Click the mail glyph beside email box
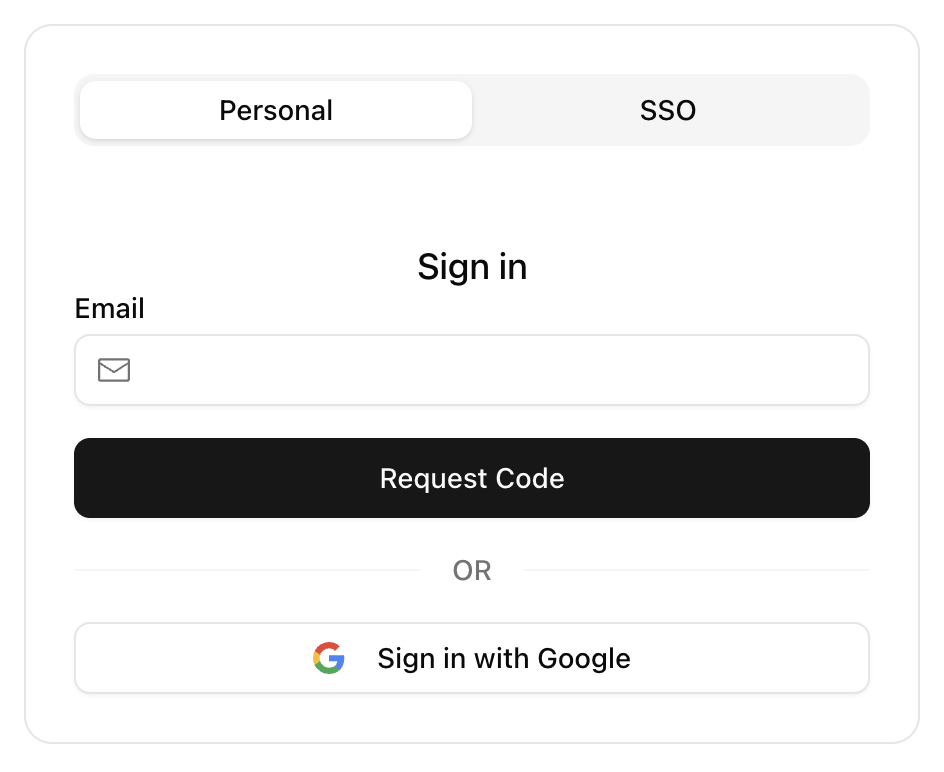 (x=114, y=370)
